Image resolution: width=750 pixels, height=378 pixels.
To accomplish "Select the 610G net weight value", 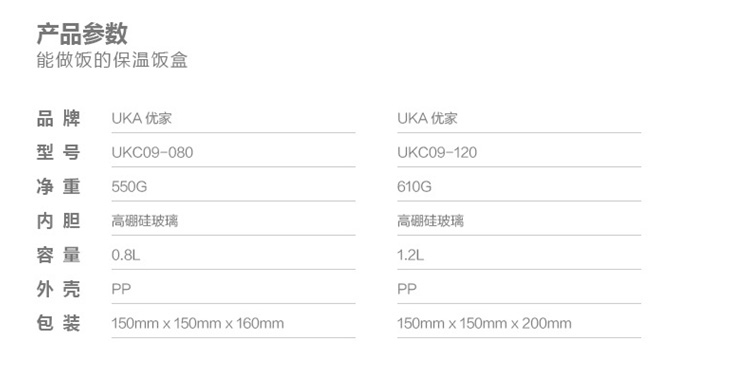I will coord(414,187).
